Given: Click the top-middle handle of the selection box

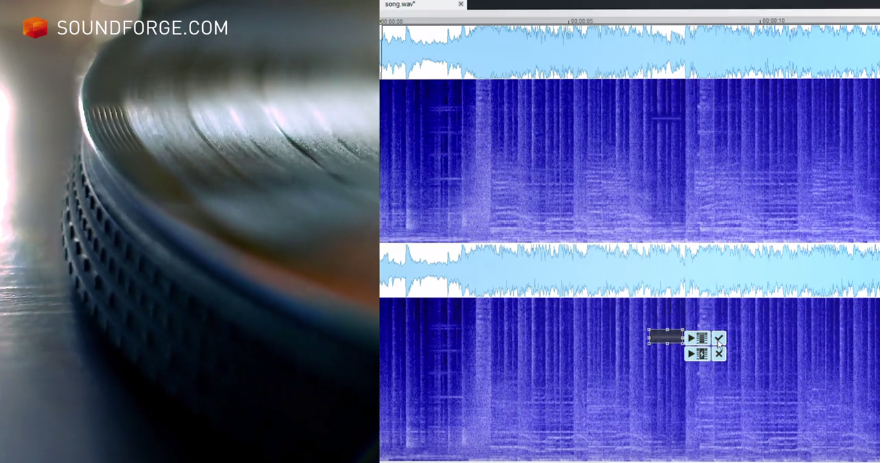Looking at the screenshot, I should pos(666,331).
